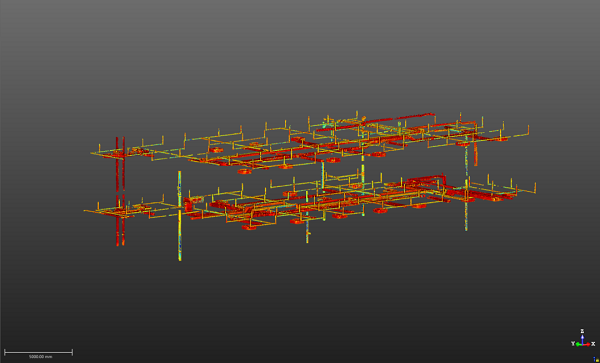Select the X label on the axis gizmo
This screenshot has width=600, height=363.
(593, 344)
